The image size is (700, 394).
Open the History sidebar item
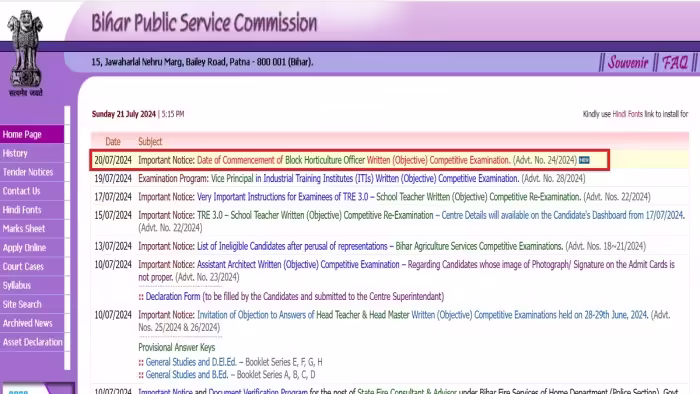pos(32,153)
